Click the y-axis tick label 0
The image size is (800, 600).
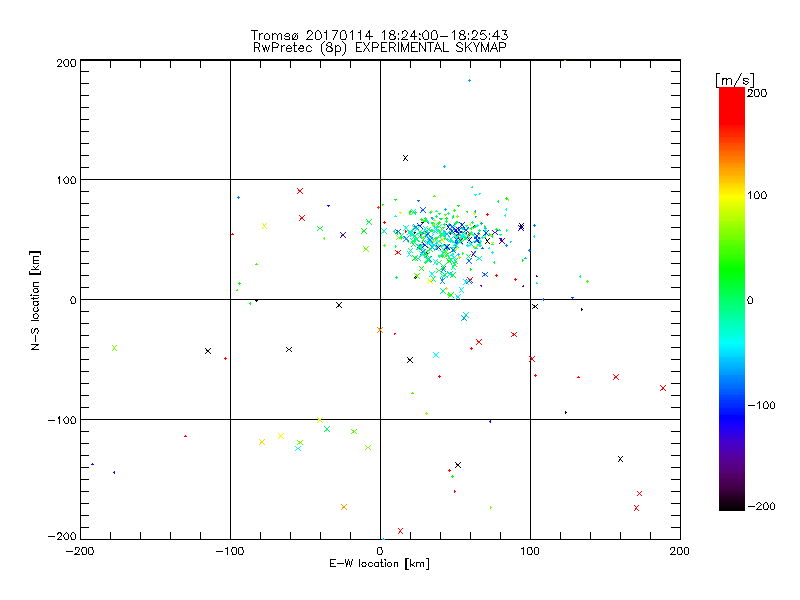pyautogui.click(x=73, y=301)
